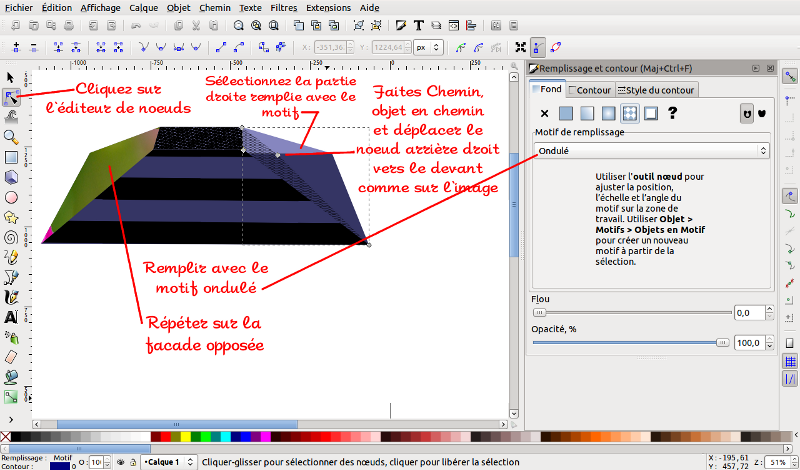Pick the zoom magnifier tool
This screenshot has width=800, height=470.
point(11,136)
